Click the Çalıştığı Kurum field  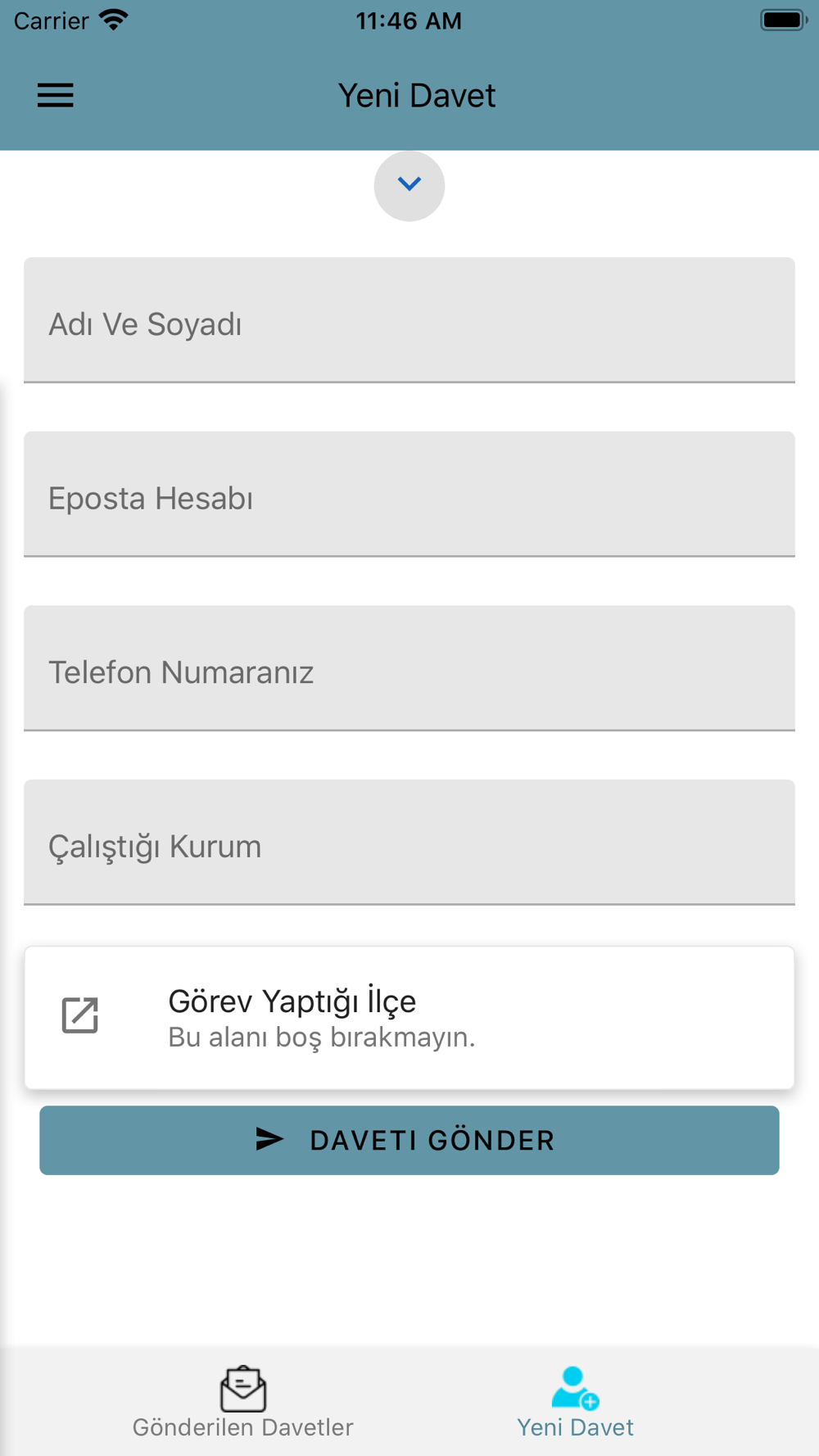point(409,843)
